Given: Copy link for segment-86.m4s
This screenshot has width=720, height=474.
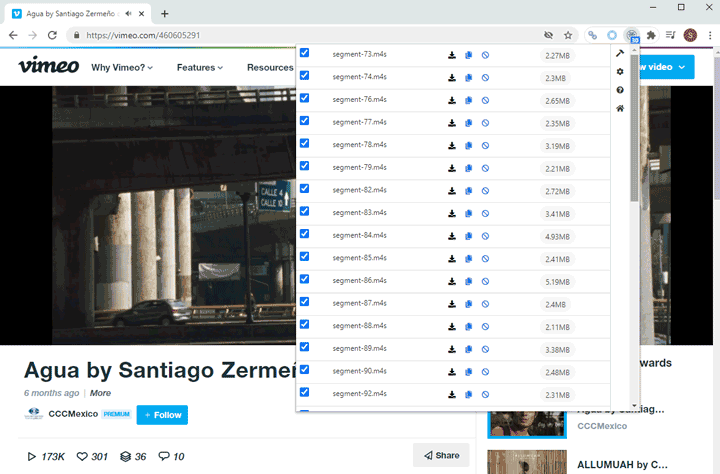Looking at the screenshot, I should click(468, 282).
